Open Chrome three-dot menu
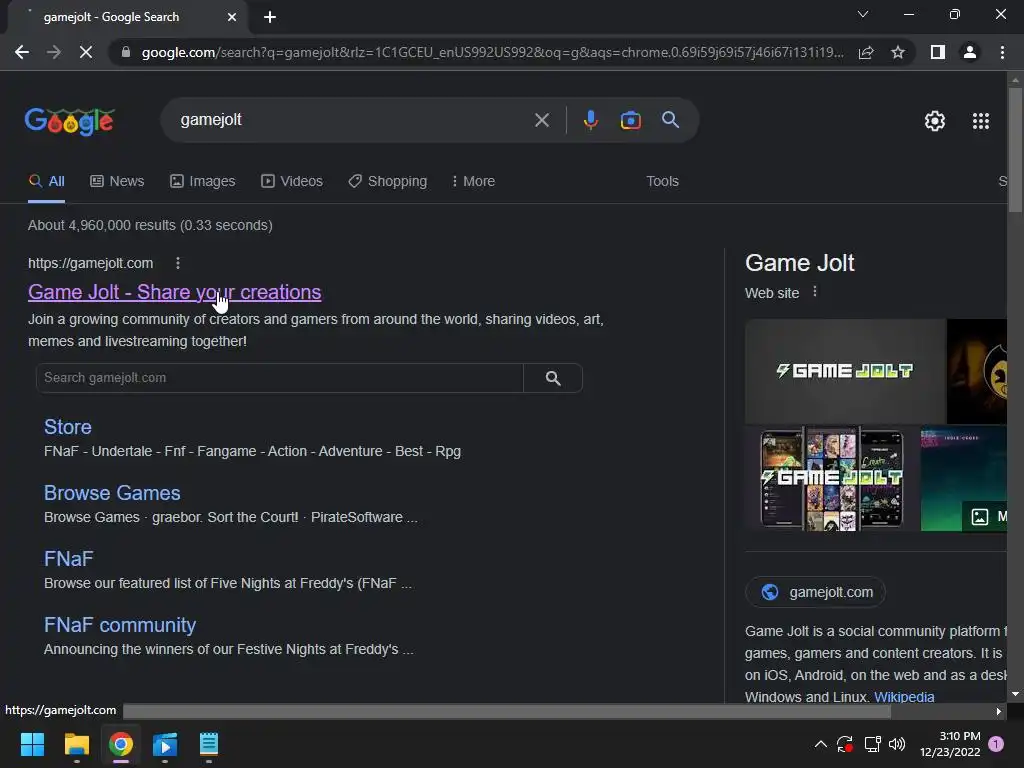Screen dimensions: 1024x768 click(1002, 52)
